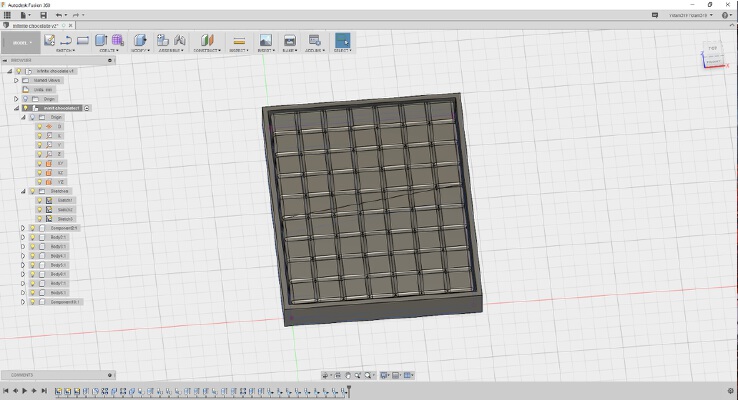
Task: Click the Redo arrow
Action: [x=76, y=15]
